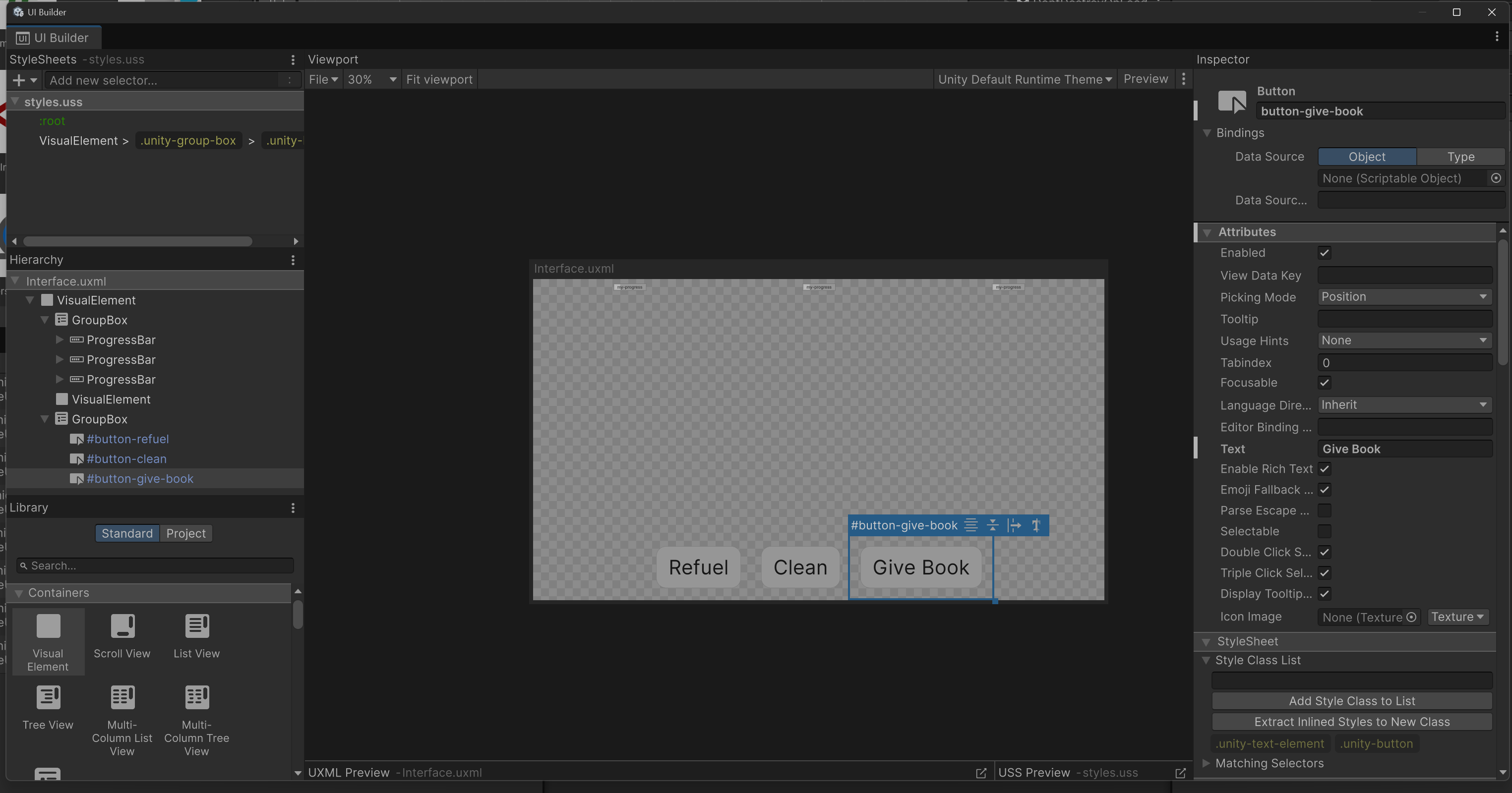
Task: Toggle the Focusable checkbox
Action: [x=1324, y=383]
